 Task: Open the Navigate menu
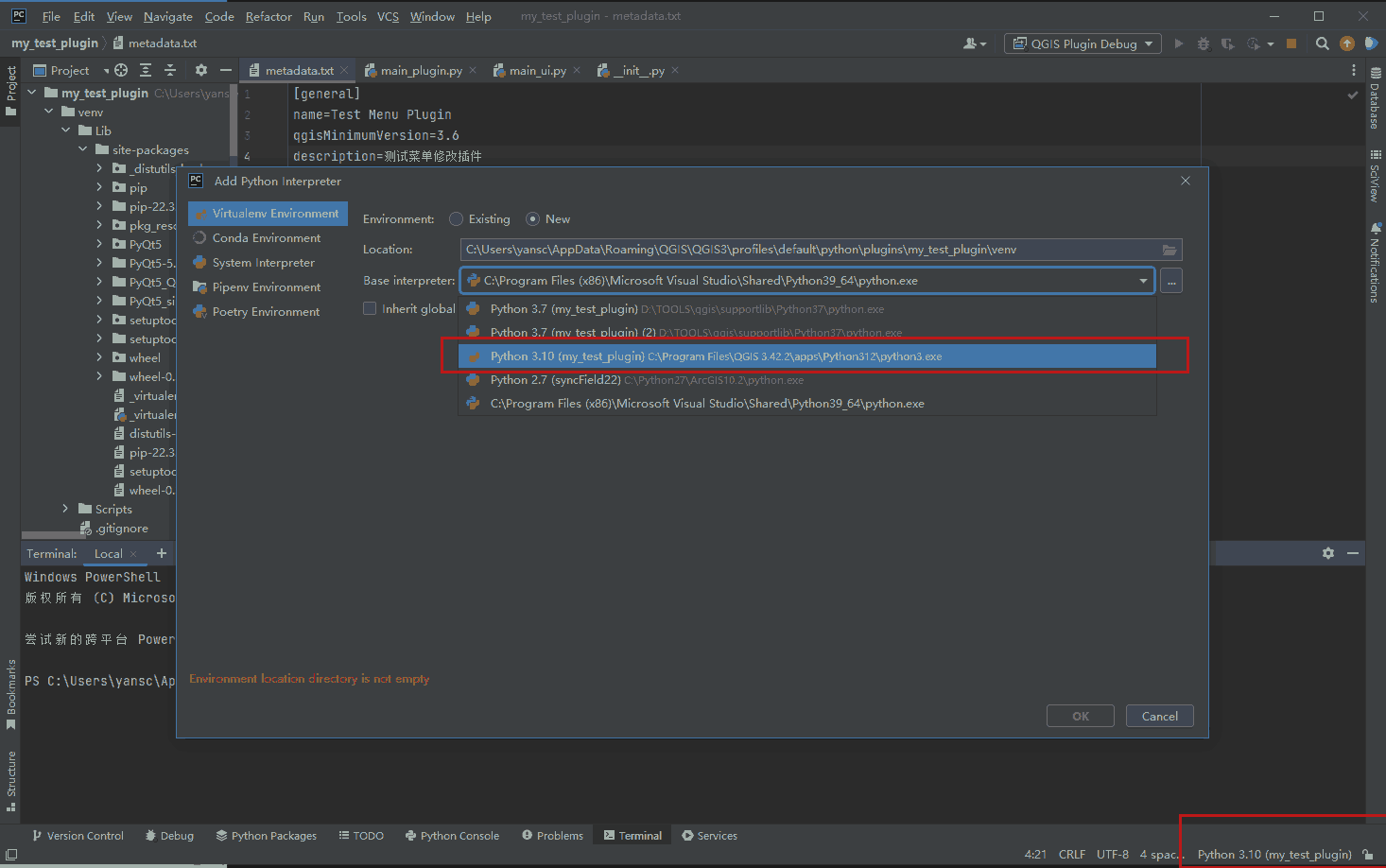click(x=168, y=16)
